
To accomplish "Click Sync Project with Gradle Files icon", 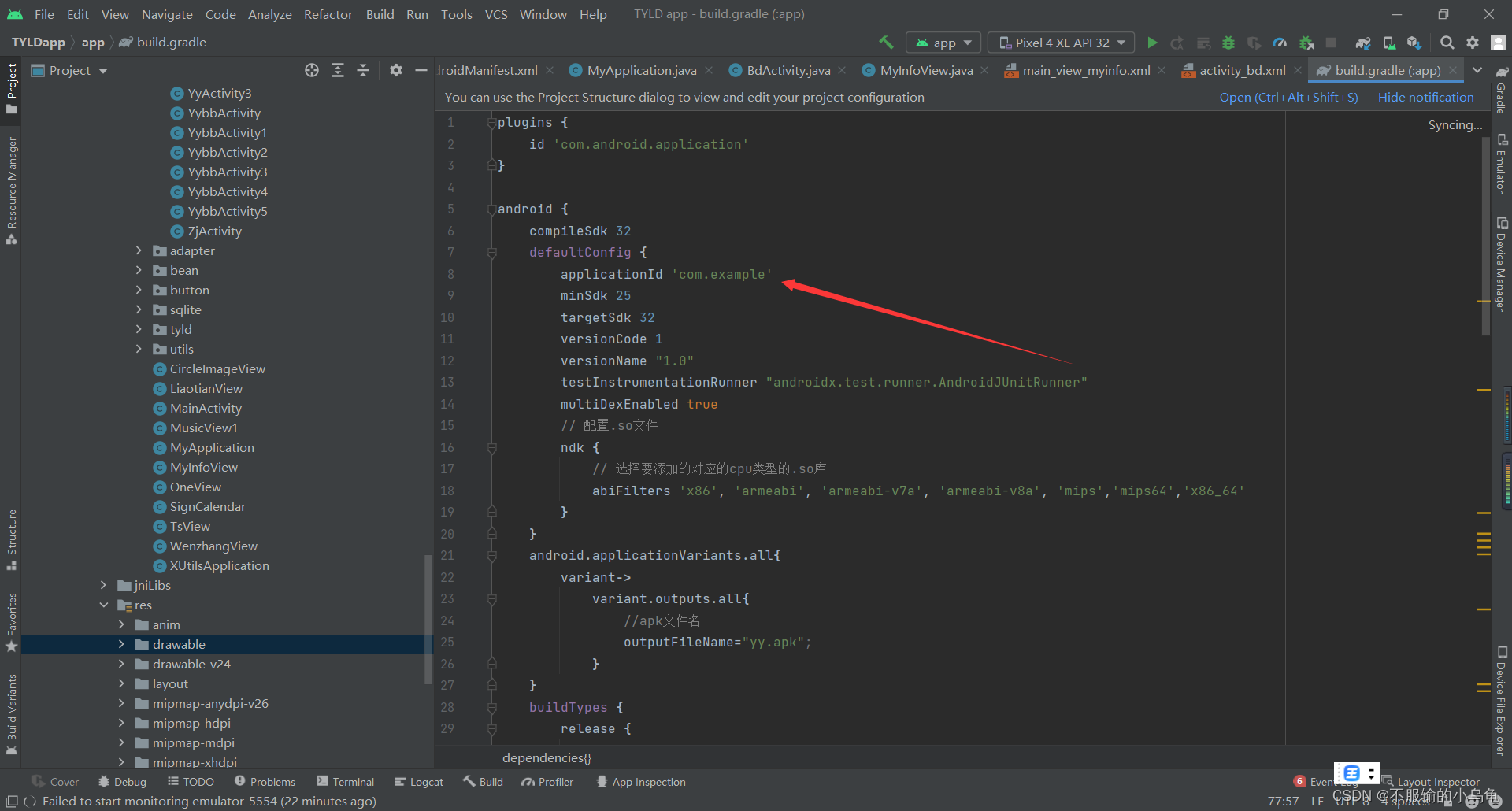I will click(1363, 43).
